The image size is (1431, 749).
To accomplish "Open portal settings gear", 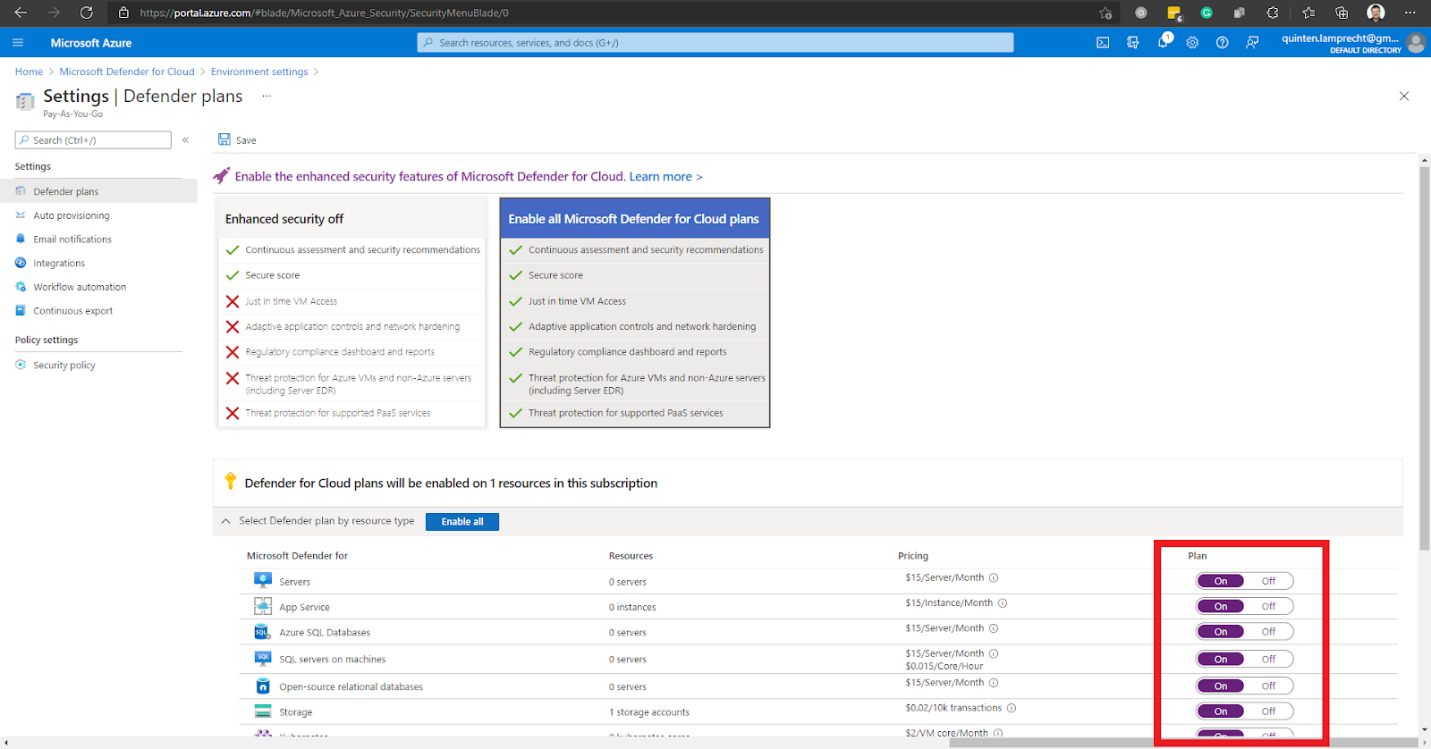I will pos(1192,43).
